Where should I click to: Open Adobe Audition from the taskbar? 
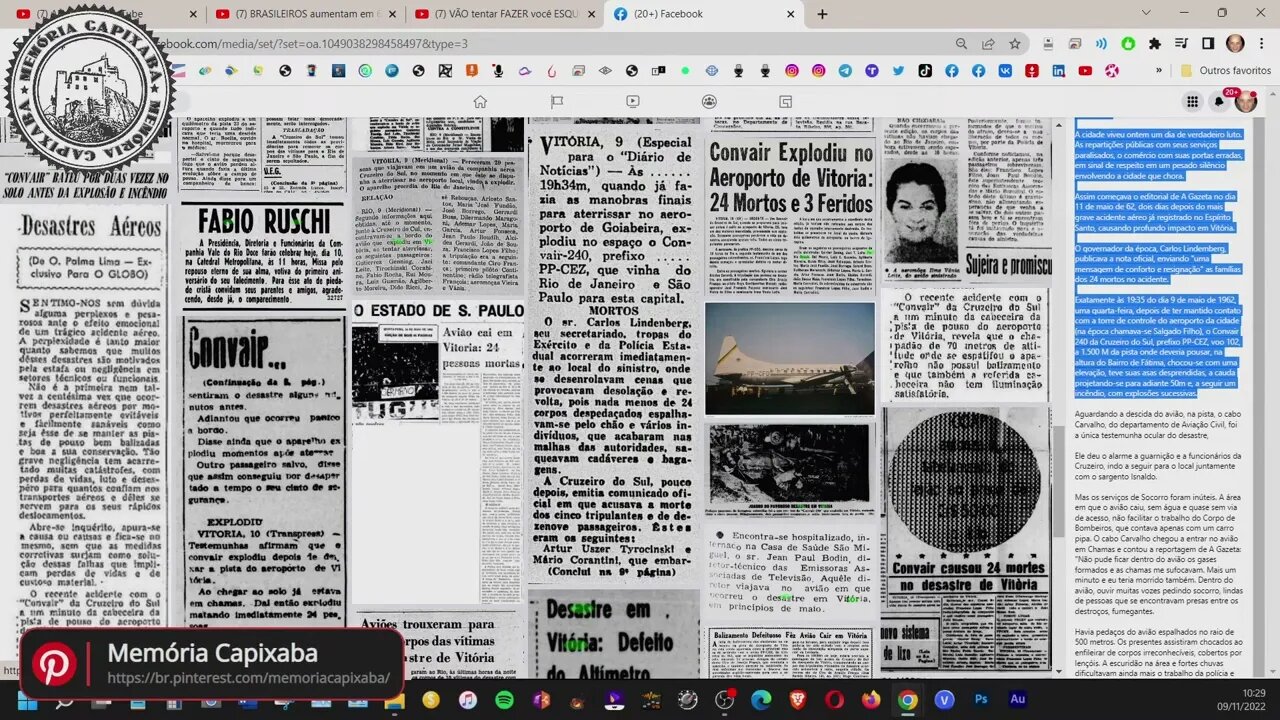click(1018, 700)
